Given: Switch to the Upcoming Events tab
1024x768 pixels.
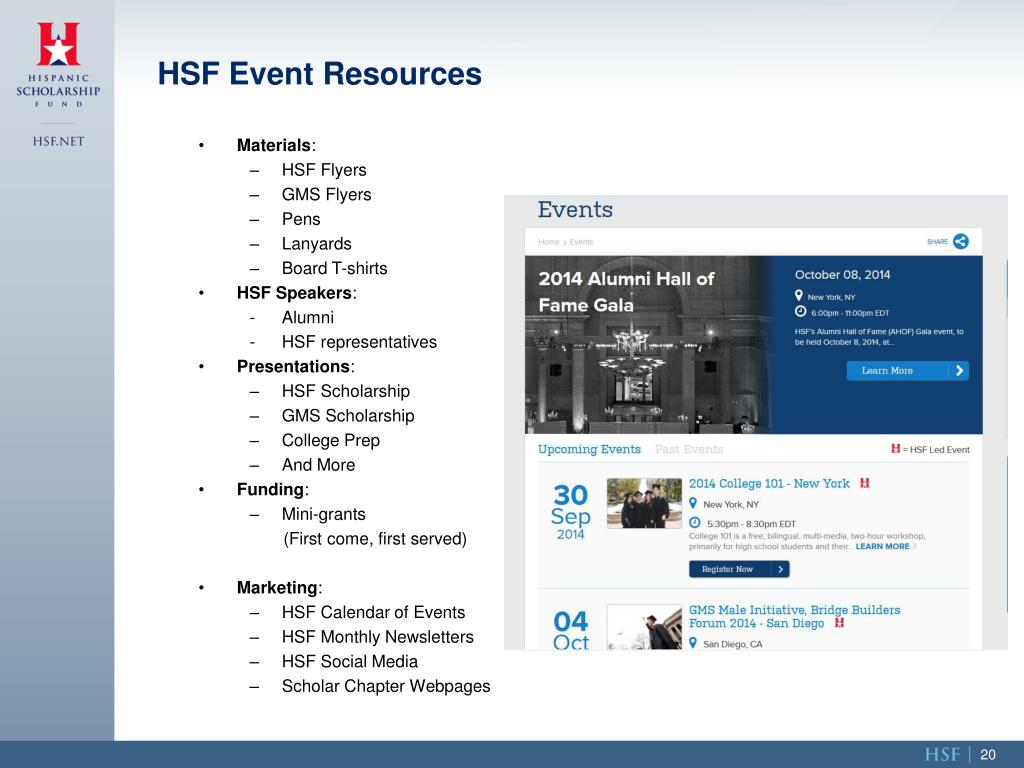Looking at the screenshot, I should 589,449.
